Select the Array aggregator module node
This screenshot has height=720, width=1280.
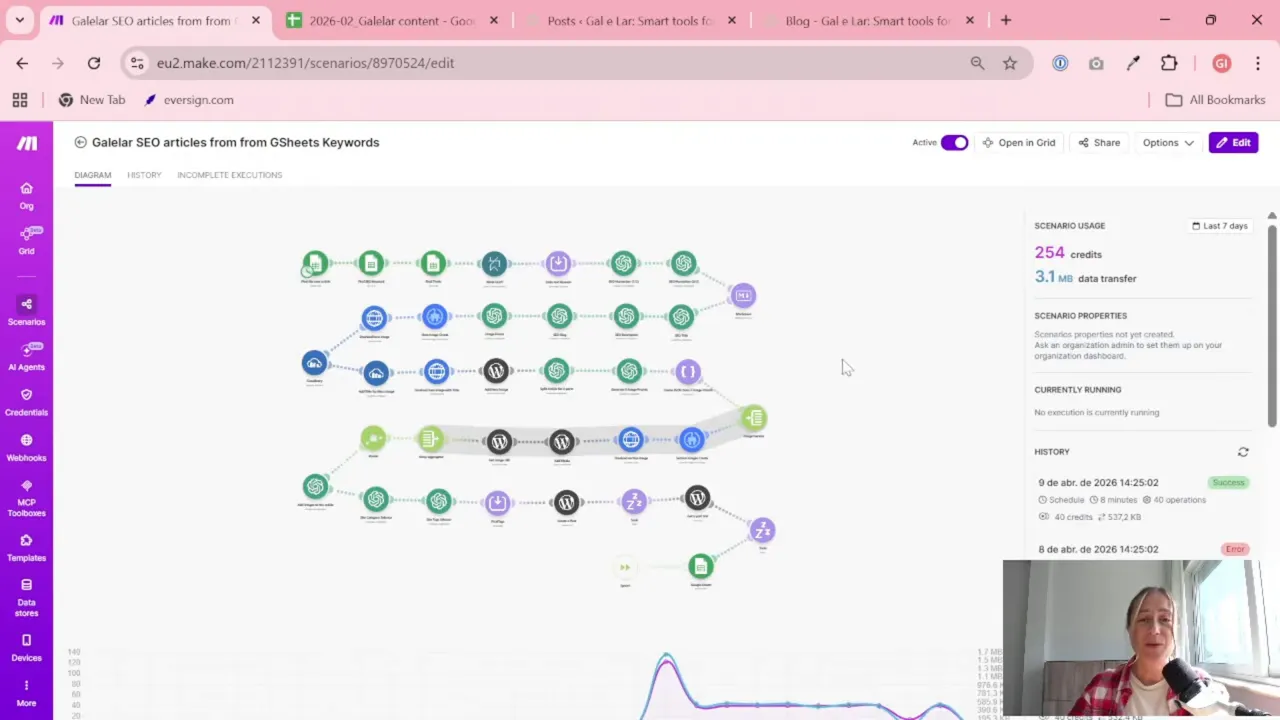pos(430,438)
